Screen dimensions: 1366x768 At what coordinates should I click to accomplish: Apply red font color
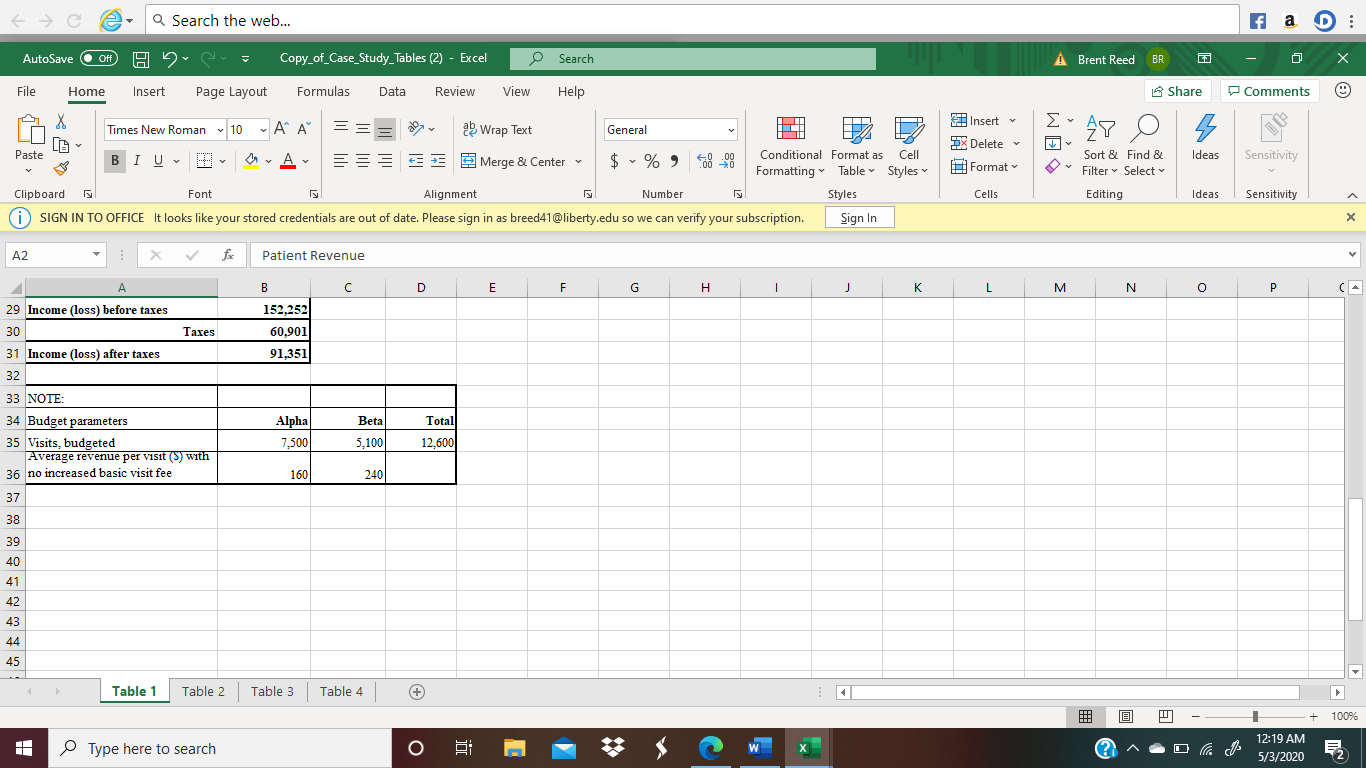tap(287, 162)
